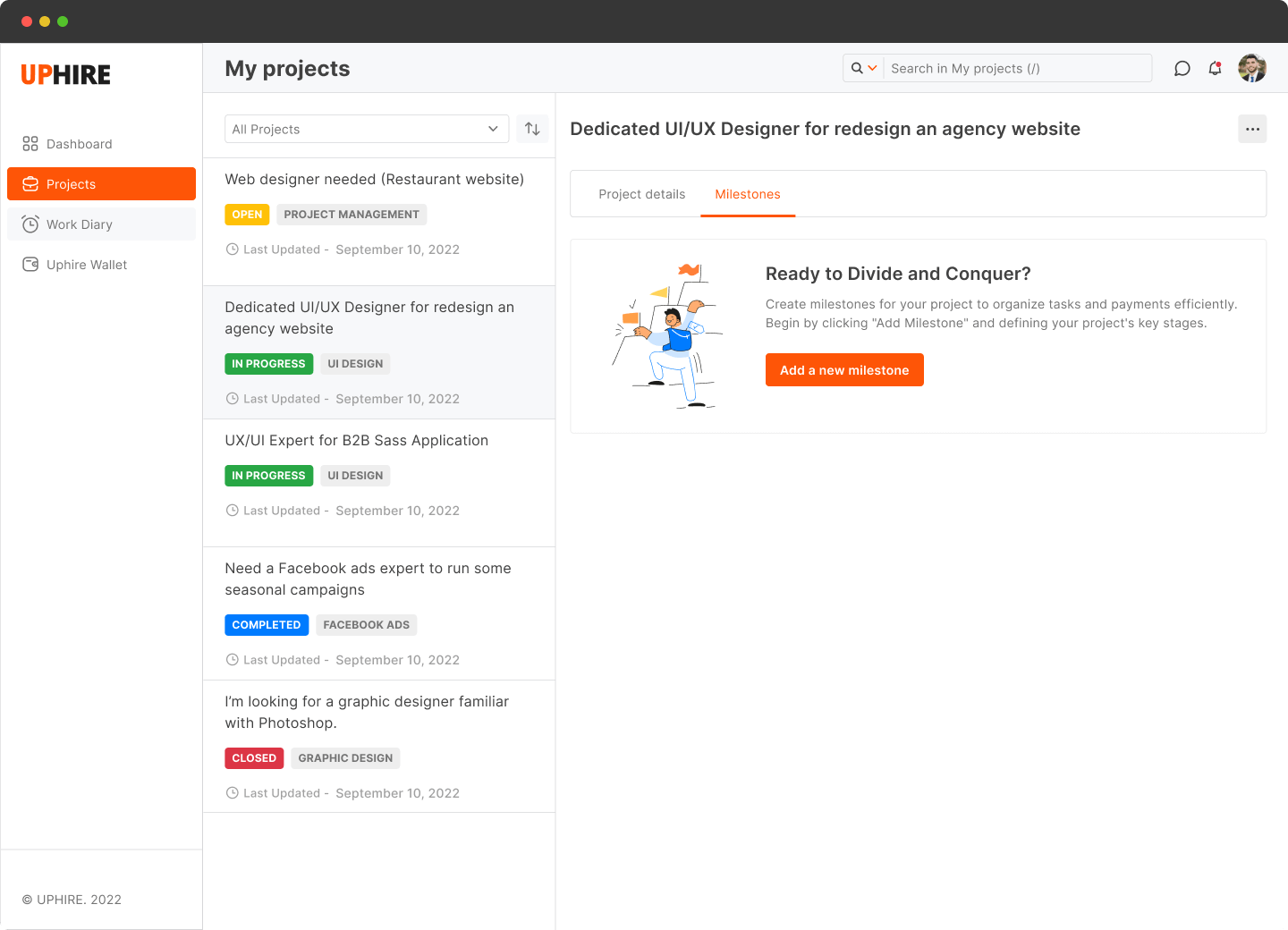Click the UPHIRE logo

[66, 75]
